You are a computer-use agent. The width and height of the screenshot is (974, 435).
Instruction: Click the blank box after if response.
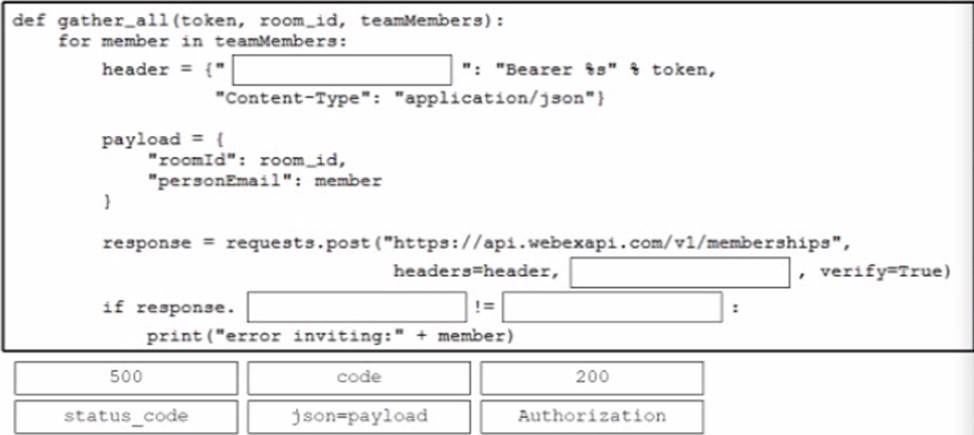point(357,307)
